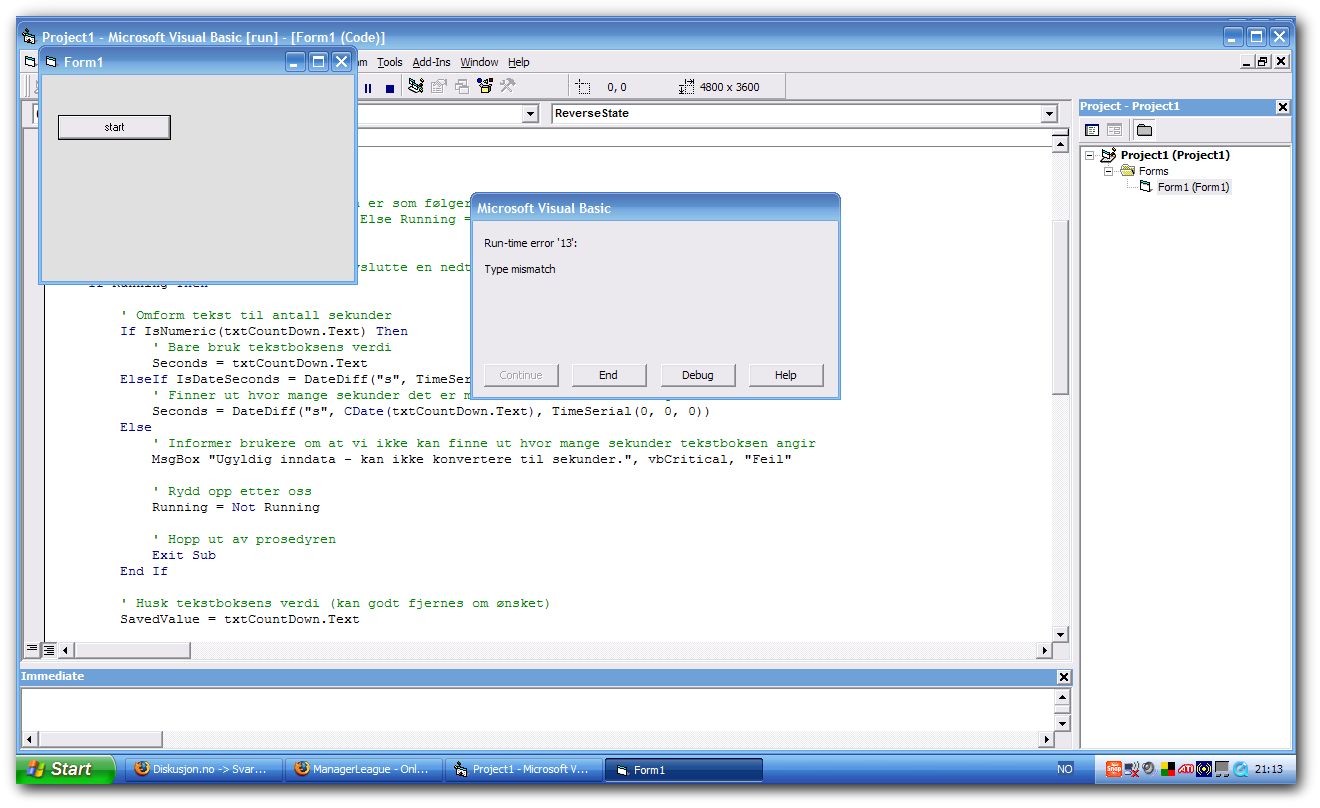Switch to Procedure View
This screenshot has height=808, width=1320.
tap(32, 650)
